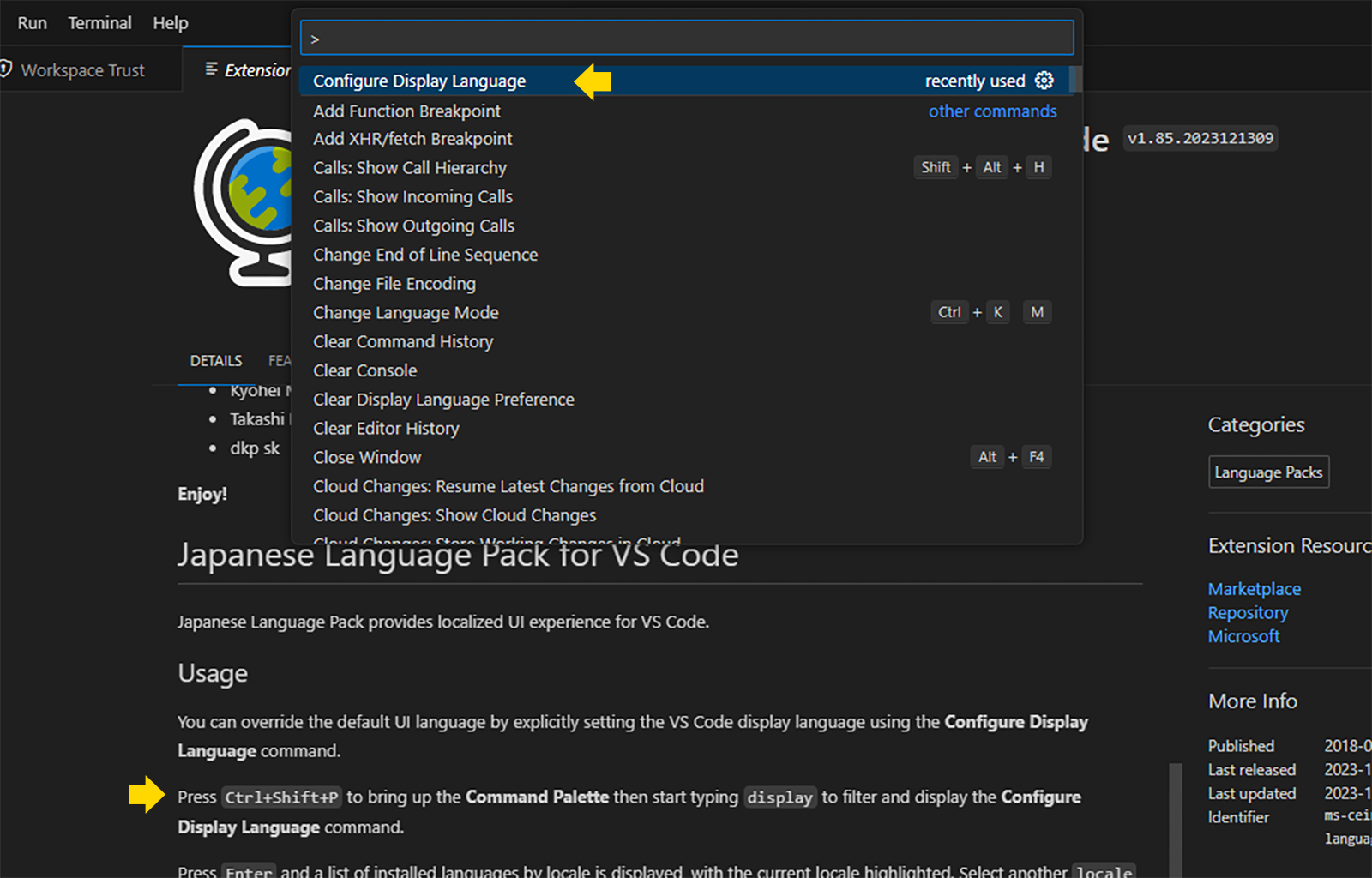1372x878 pixels.
Task: Click the Workspace Trust shield icon
Action: (5, 69)
